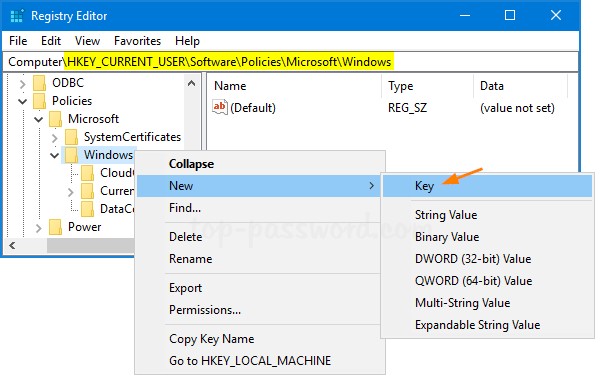Open the Favorites menu
This screenshot has width=595, height=375.
(x=137, y=41)
